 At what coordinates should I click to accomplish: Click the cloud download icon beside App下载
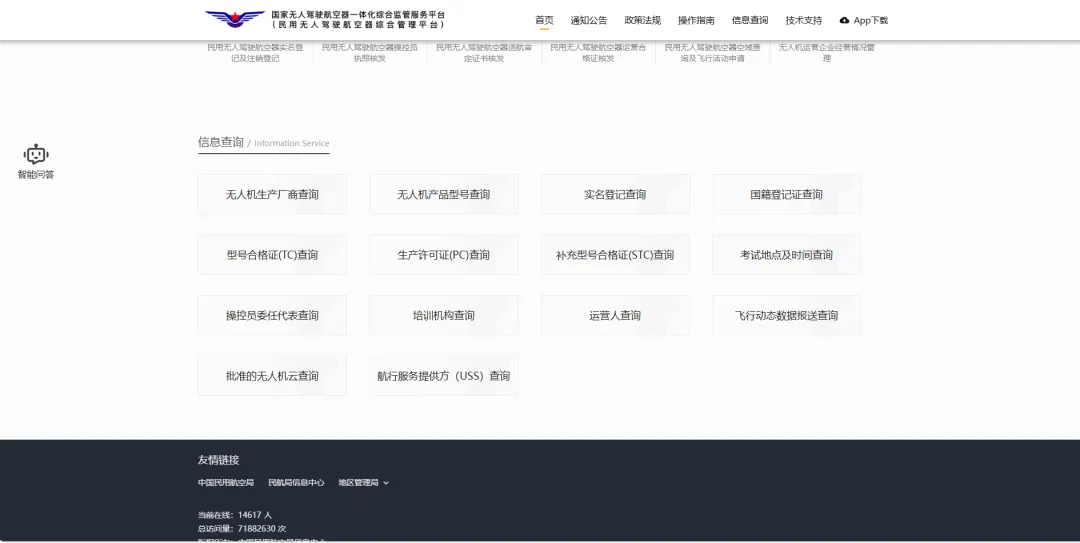pyautogui.click(x=844, y=21)
